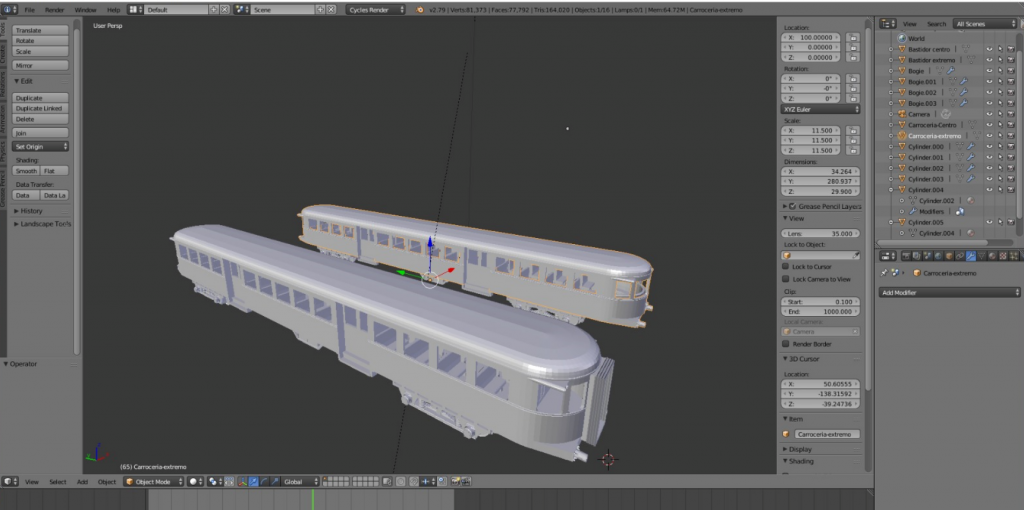Click the Camera object icon in outliner
The height and width of the screenshot is (510, 1024).
click(x=901, y=114)
